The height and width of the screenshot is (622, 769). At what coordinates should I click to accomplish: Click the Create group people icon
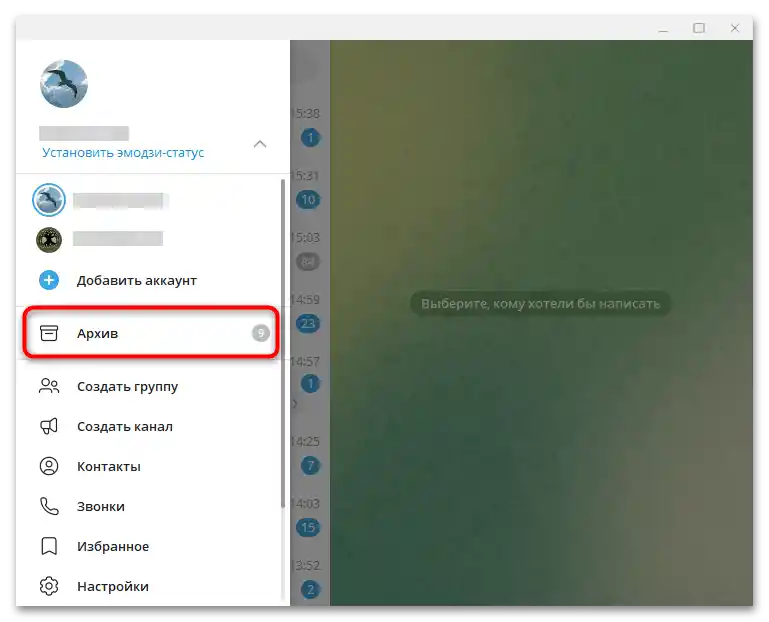coord(49,386)
